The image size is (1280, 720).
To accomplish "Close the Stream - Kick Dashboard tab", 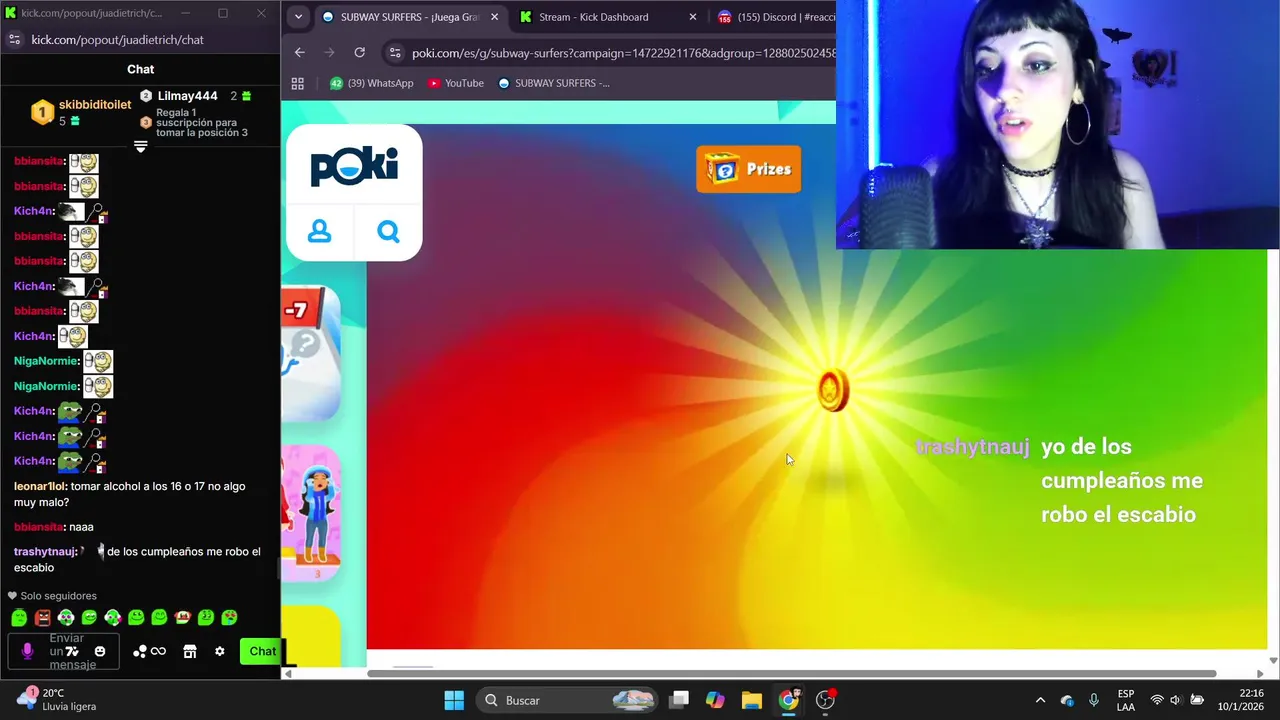I will [x=693, y=17].
